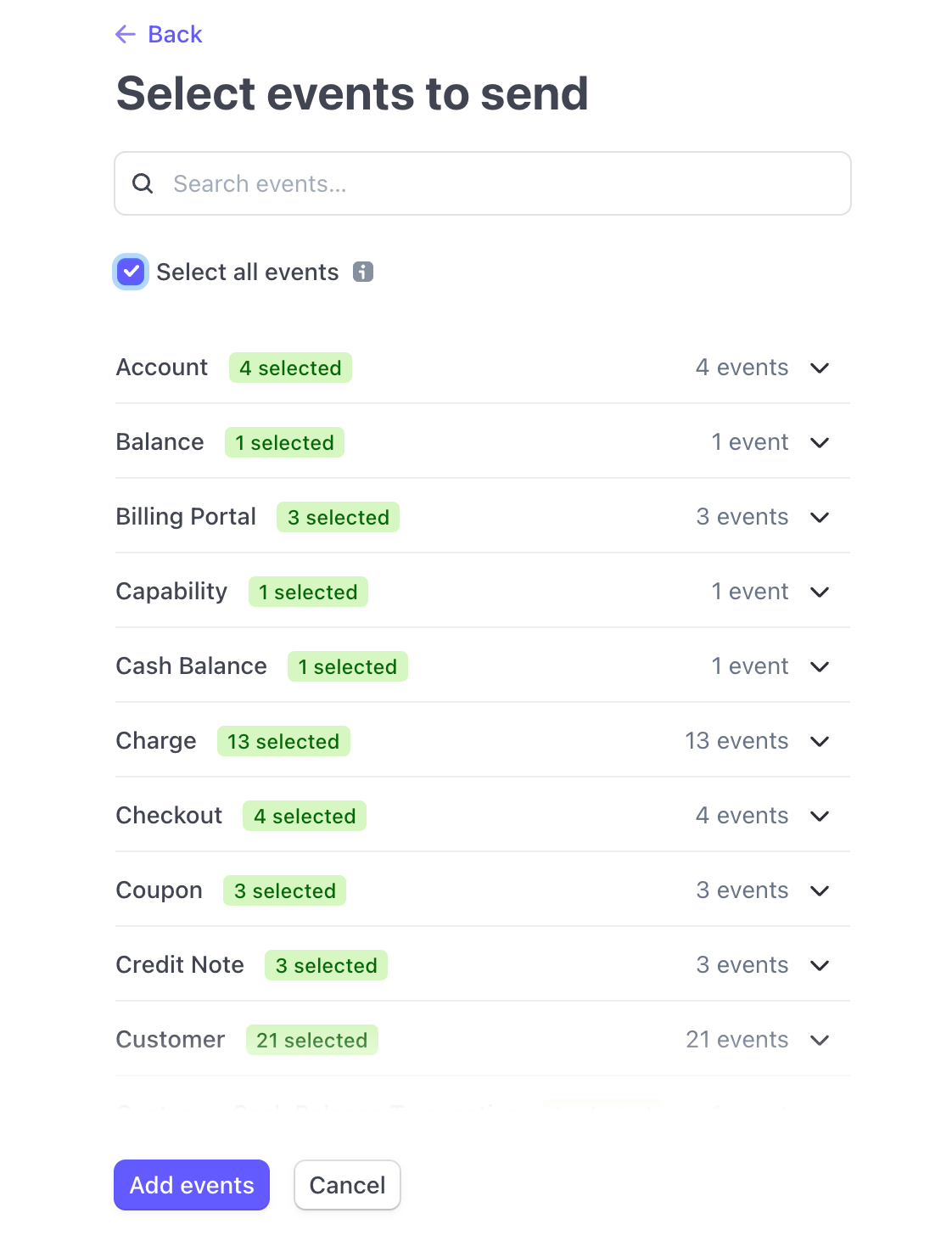952x1241 pixels.
Task: Expand the Charge events chevron
Action: pyautogui.click(x=820, y=741)
